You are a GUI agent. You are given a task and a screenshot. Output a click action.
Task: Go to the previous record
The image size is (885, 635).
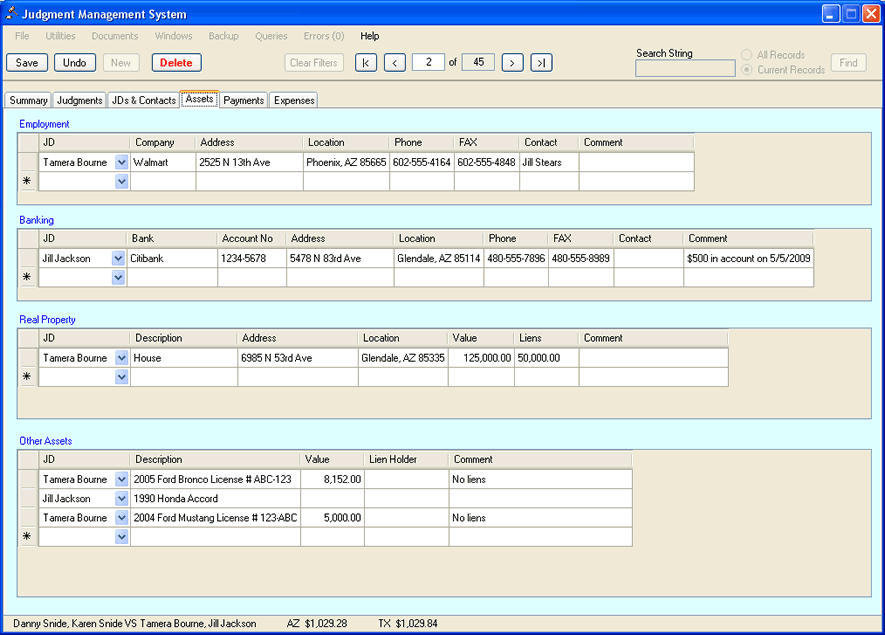point(395,63)
